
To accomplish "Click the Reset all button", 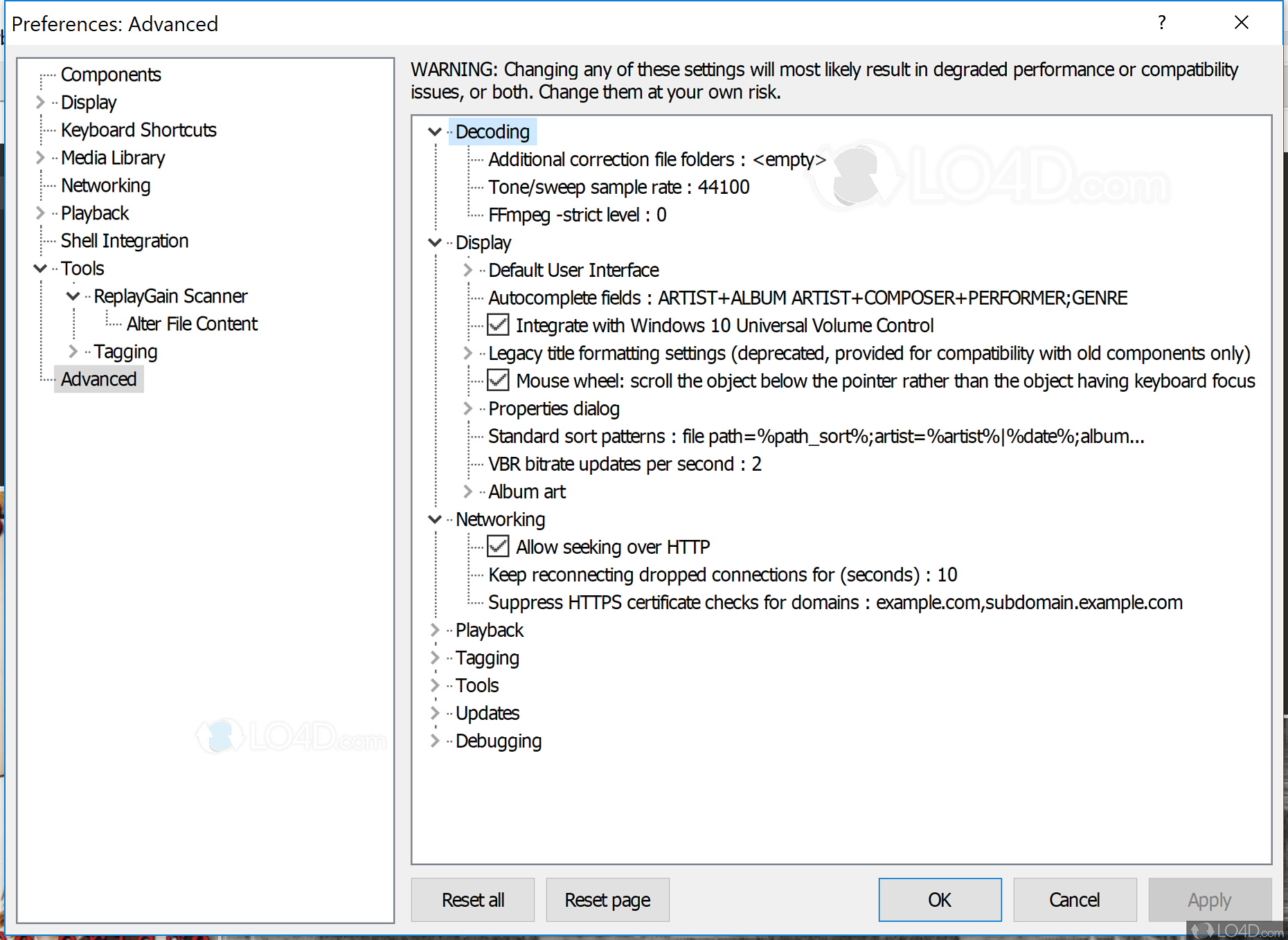I will (x=472, y=899).
